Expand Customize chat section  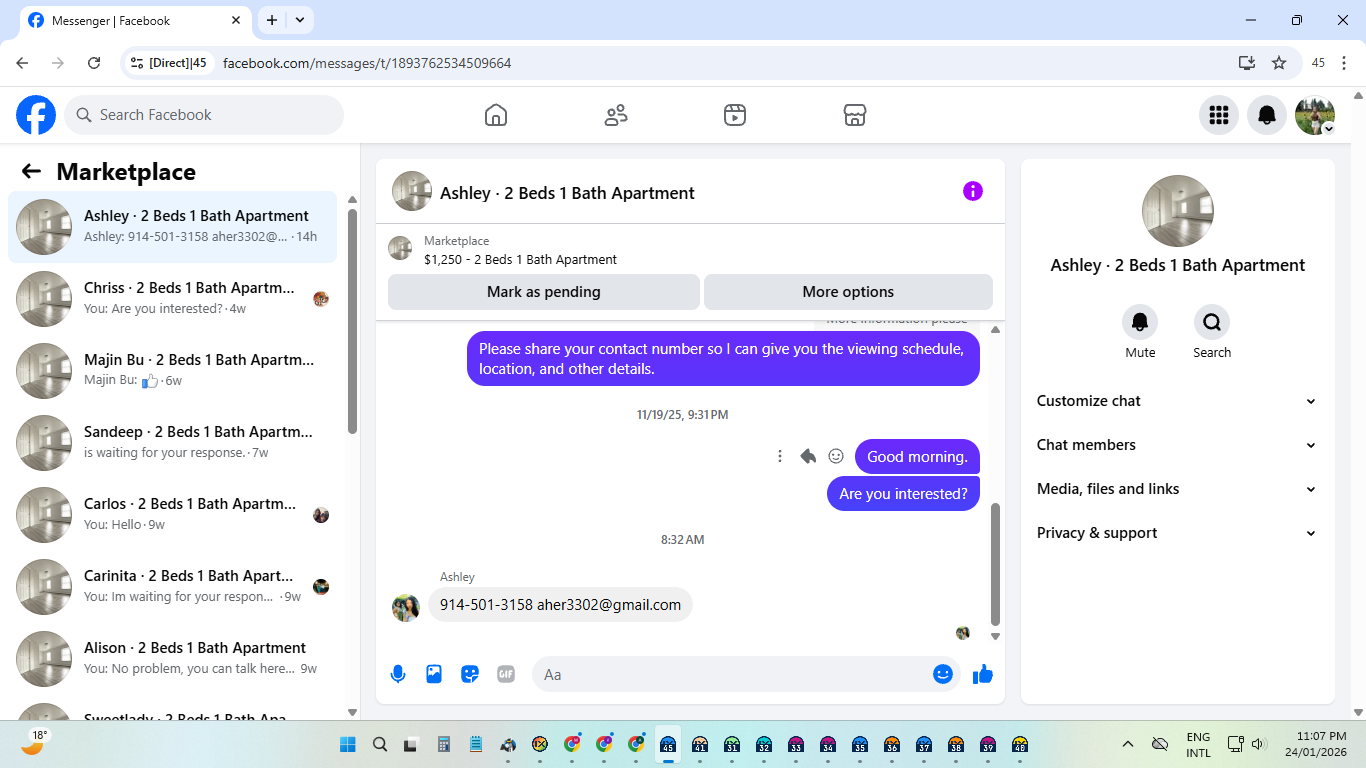click(x=1178, y=401)
